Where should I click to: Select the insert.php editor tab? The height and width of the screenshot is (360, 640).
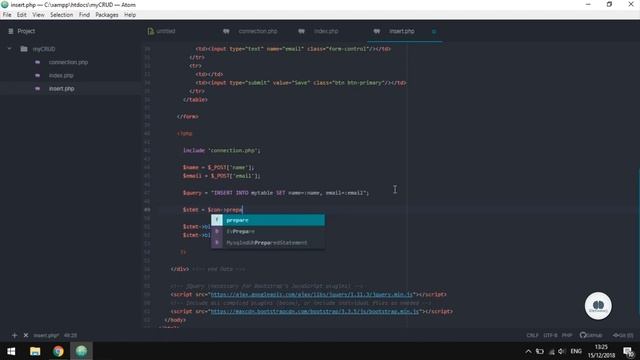click(x=402, y=31)
